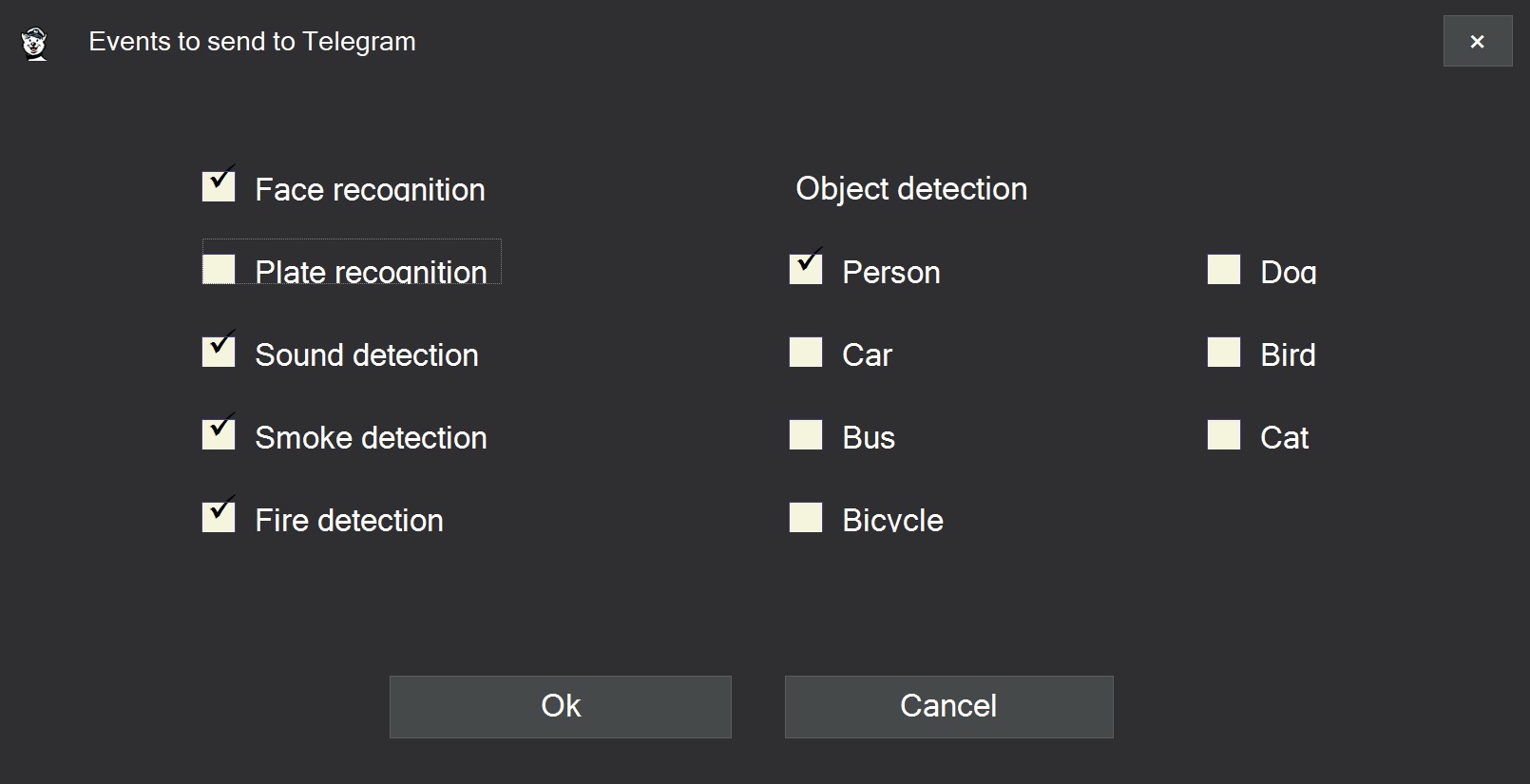Enable Bicycle detection events

[806, 517]
